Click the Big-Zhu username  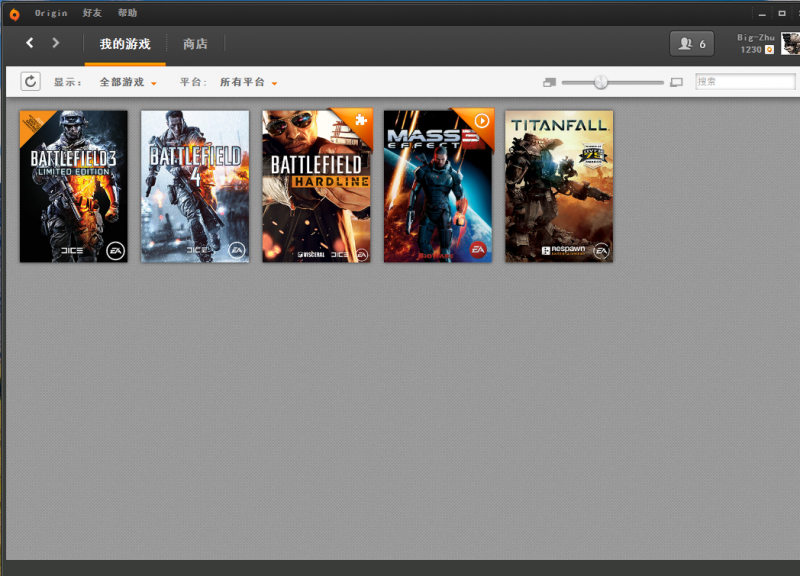756,37
